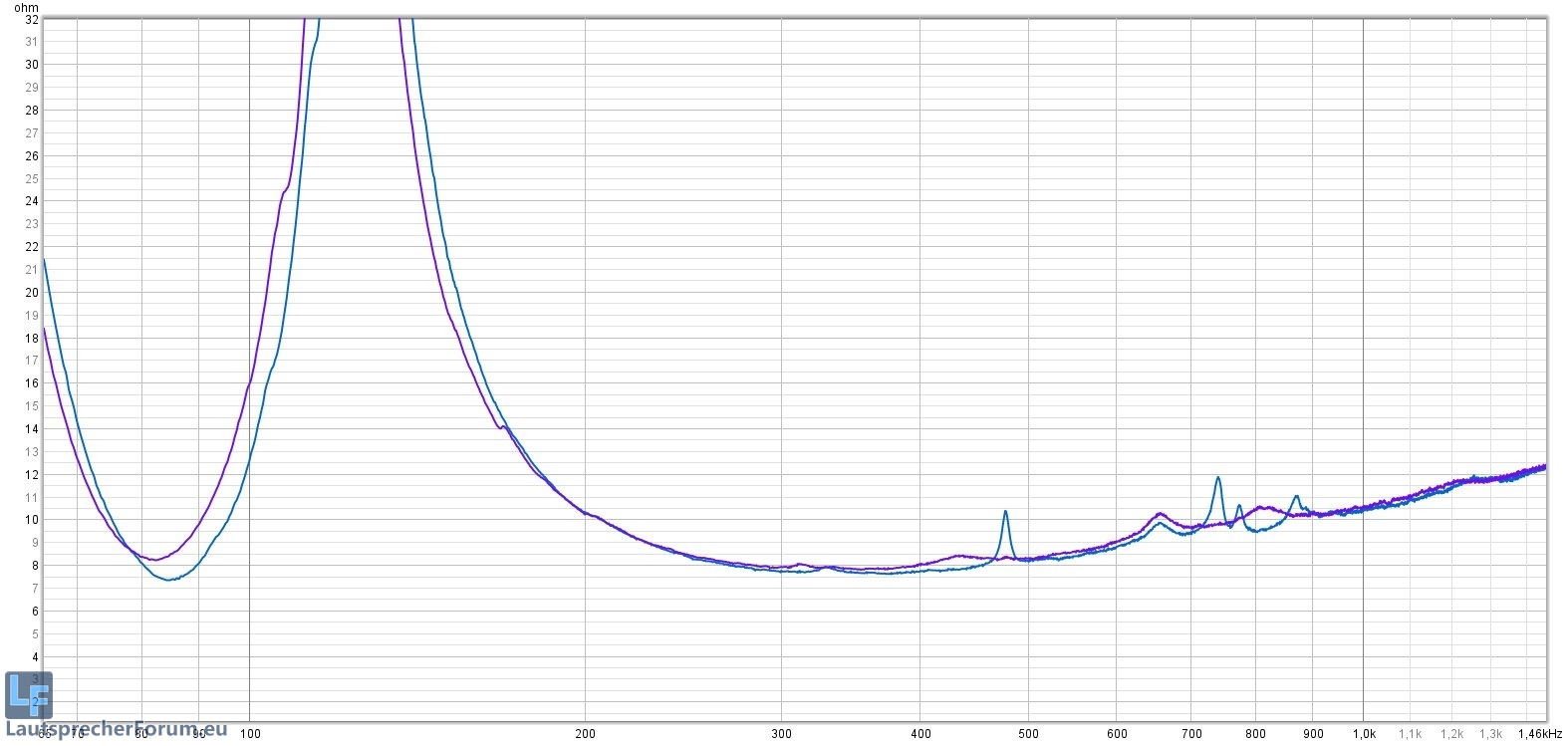This screenshot has width=1568, height=746.
Task: Click the 1,46kHz axis end label
Action: tap(1539, 734)
